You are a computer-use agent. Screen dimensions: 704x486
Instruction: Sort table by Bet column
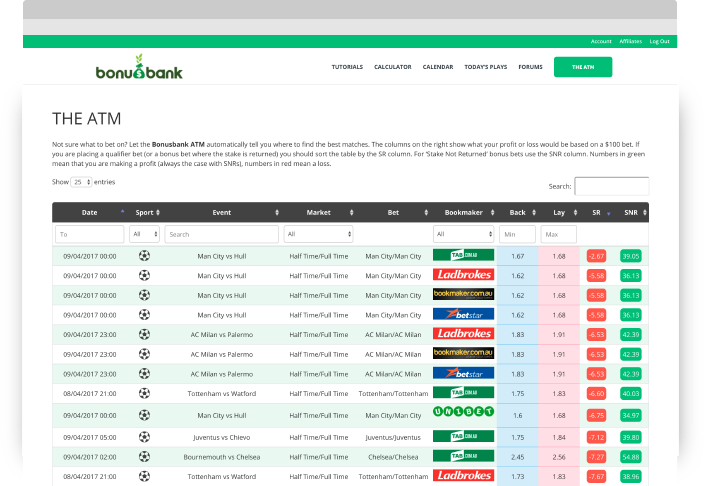(x=393, y=212)
